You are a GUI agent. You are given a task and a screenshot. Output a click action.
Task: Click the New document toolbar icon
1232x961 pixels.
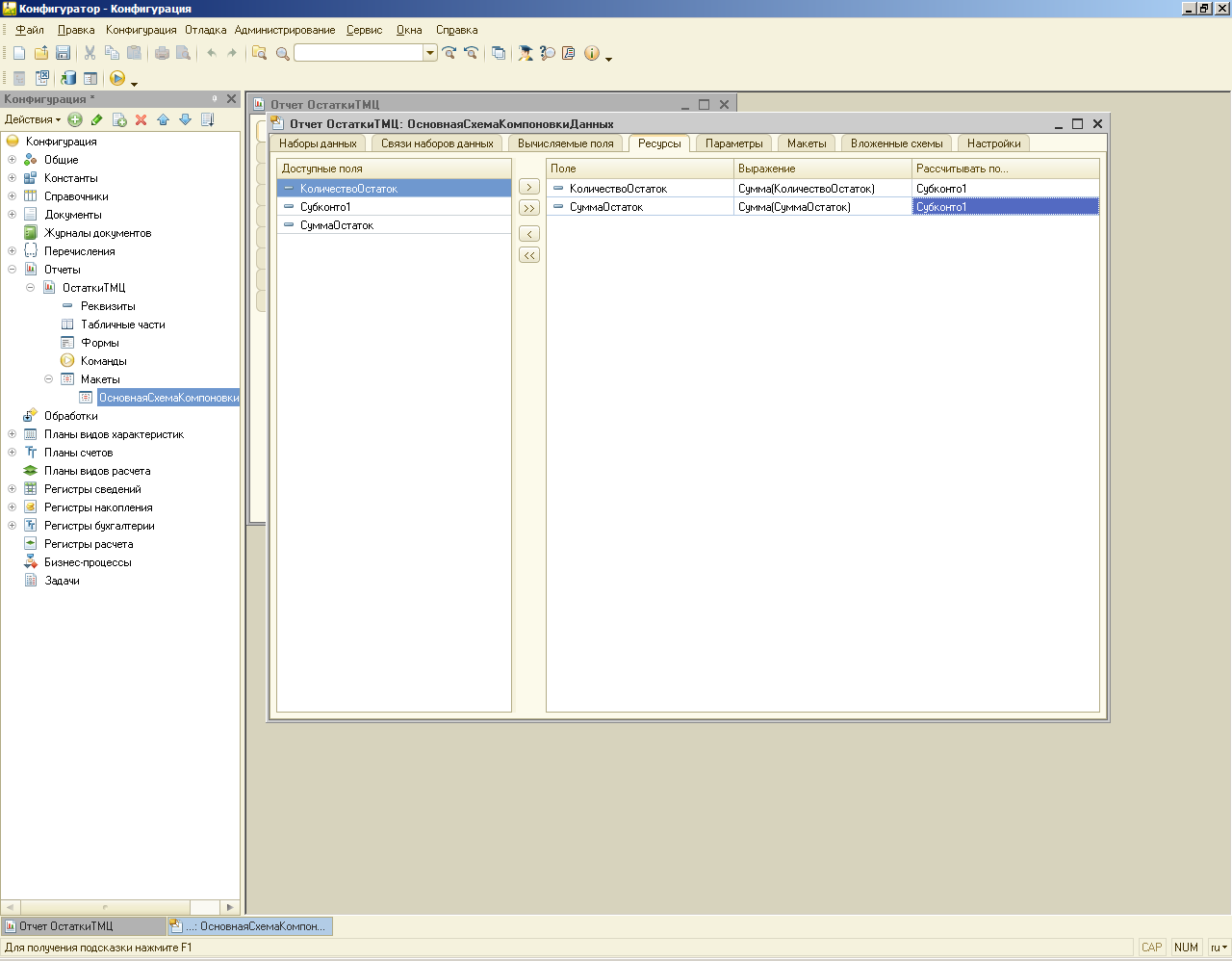pos(18,53)
